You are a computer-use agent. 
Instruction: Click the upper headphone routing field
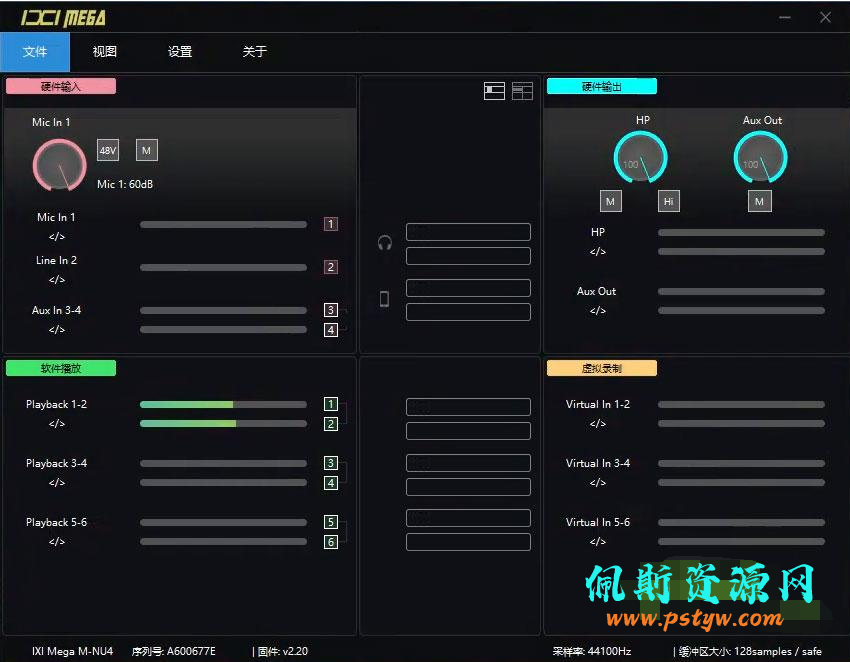point(468,232)
